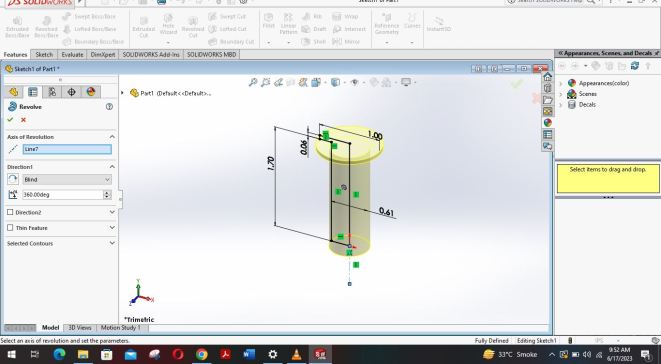Select the 3D Views bottom tab
This screenshot has width=661, height=364.
(x=80, y=328)
